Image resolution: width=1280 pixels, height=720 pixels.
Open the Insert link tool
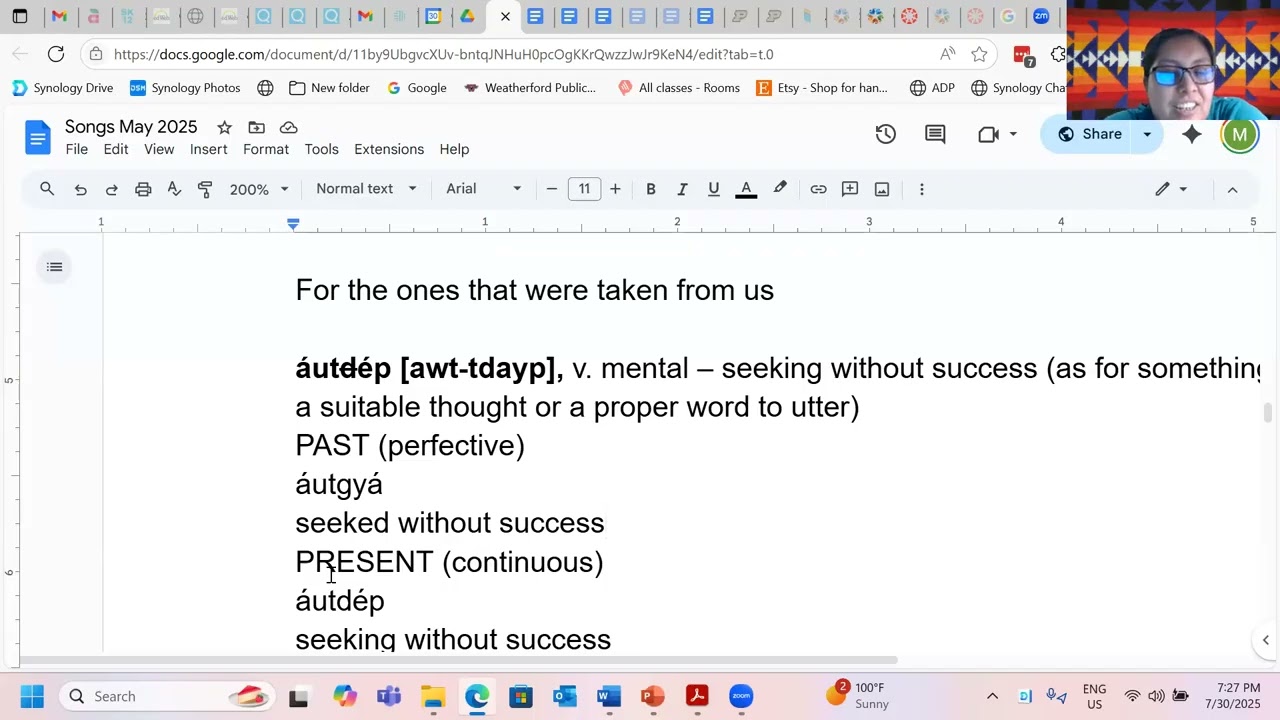pos(818,189)
